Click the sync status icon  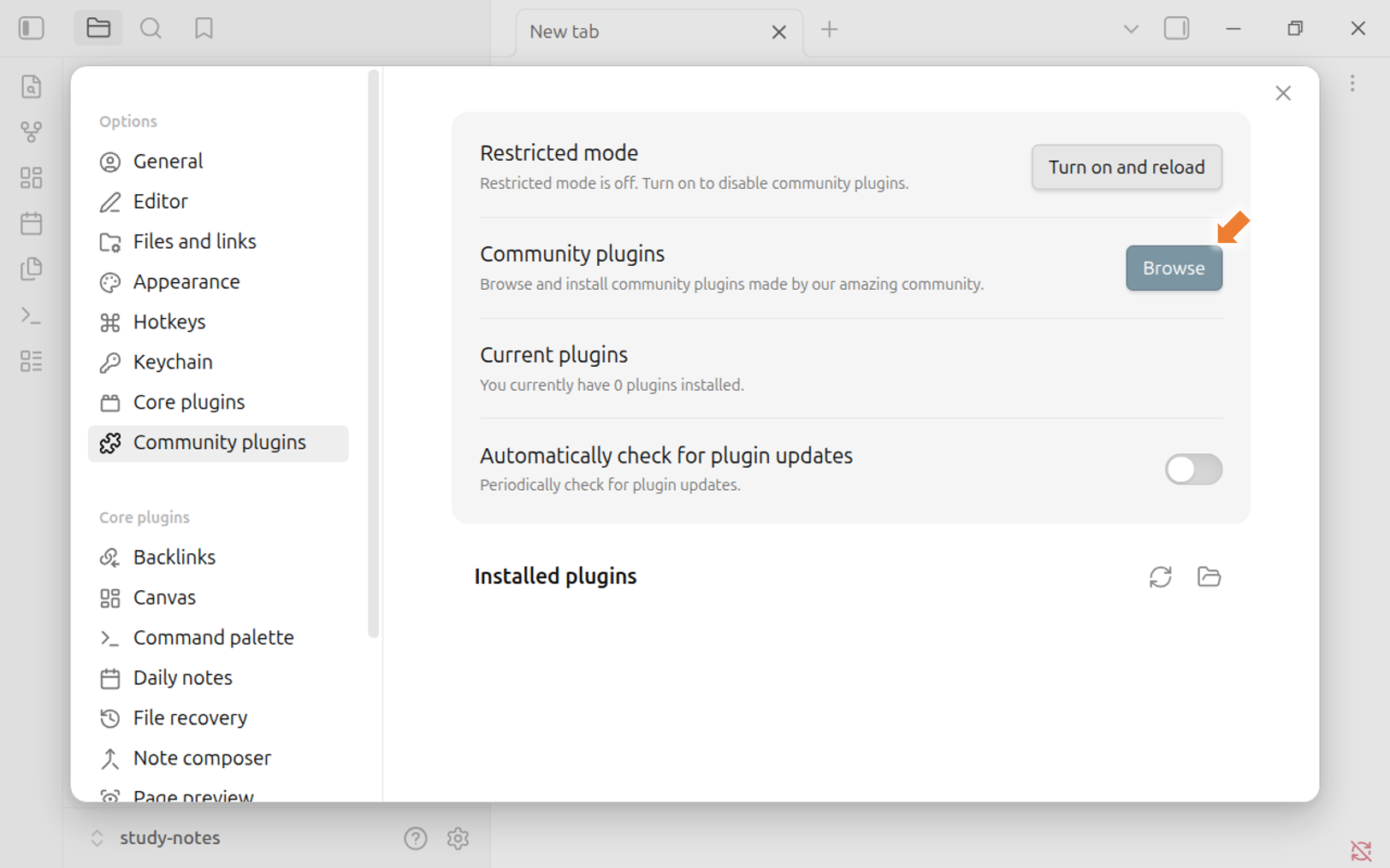[x=1361, y=850]
